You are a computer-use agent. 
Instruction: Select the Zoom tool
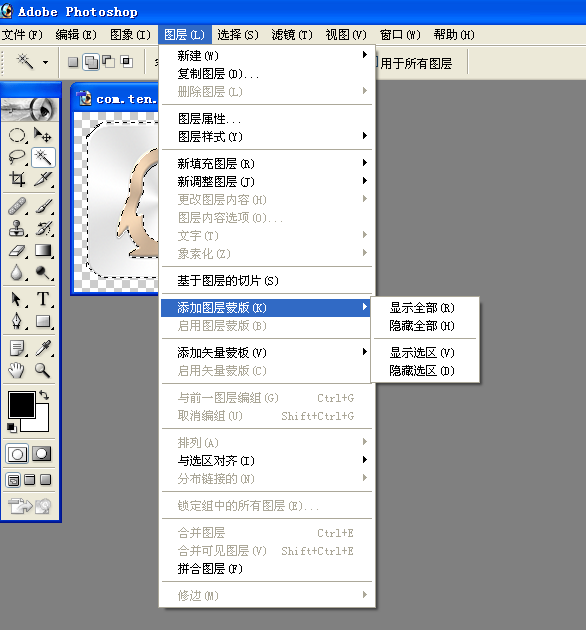(x=43, y=370)
